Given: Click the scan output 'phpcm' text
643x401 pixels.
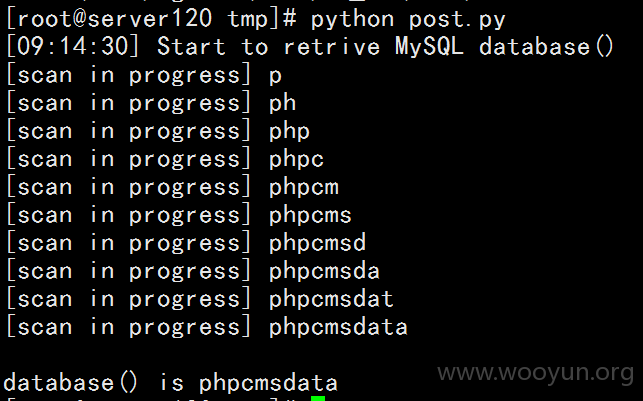Looking at the screenshot, I should point(304,187).
